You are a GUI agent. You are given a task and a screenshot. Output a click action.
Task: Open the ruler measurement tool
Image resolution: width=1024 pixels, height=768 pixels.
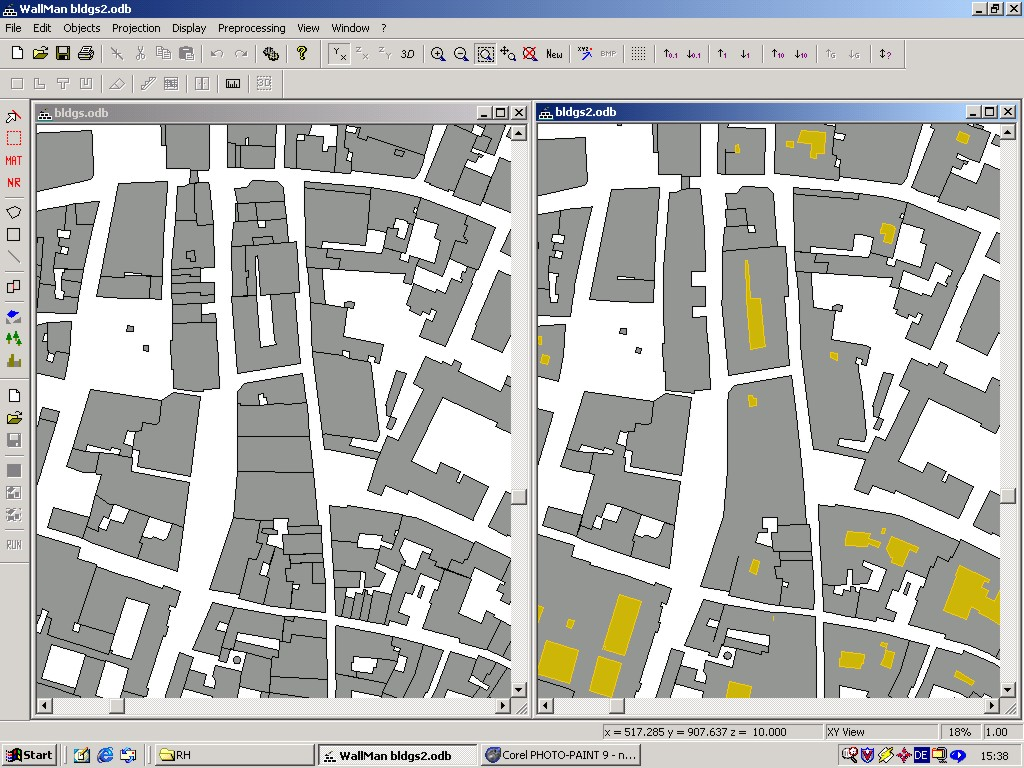pyautogui.click(x=232, y=84)
